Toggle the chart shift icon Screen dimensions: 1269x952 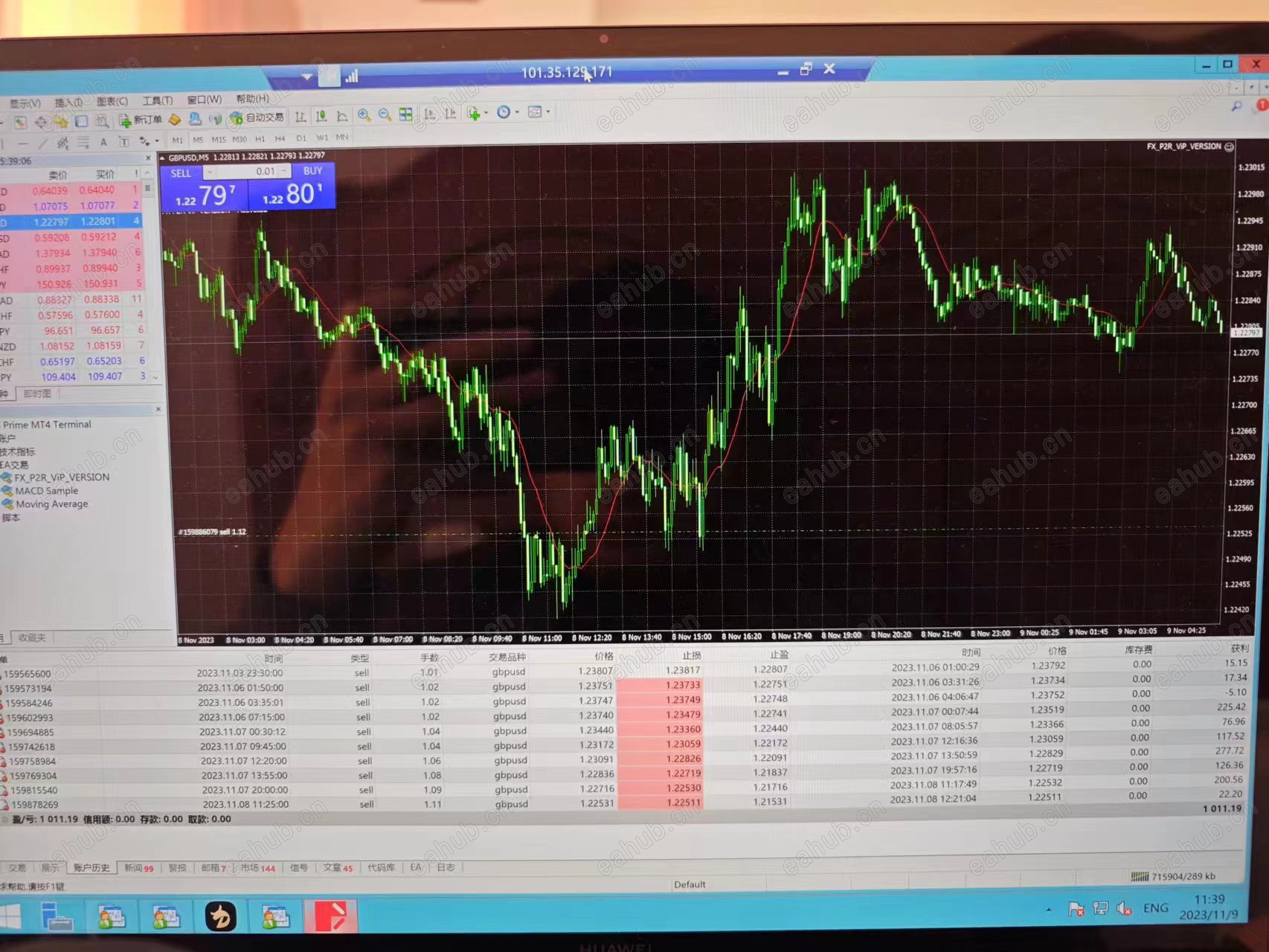(x=450, y=114)
